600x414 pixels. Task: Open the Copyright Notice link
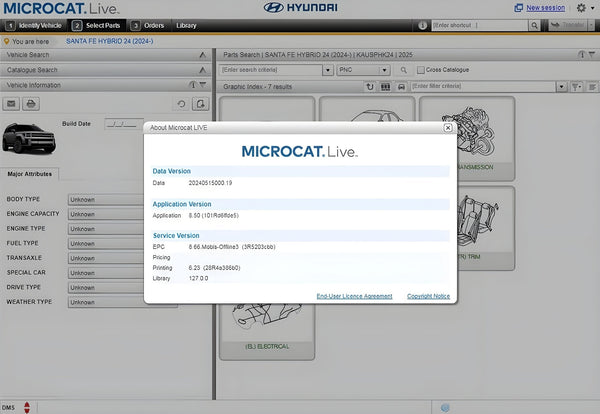pos(428,296)
